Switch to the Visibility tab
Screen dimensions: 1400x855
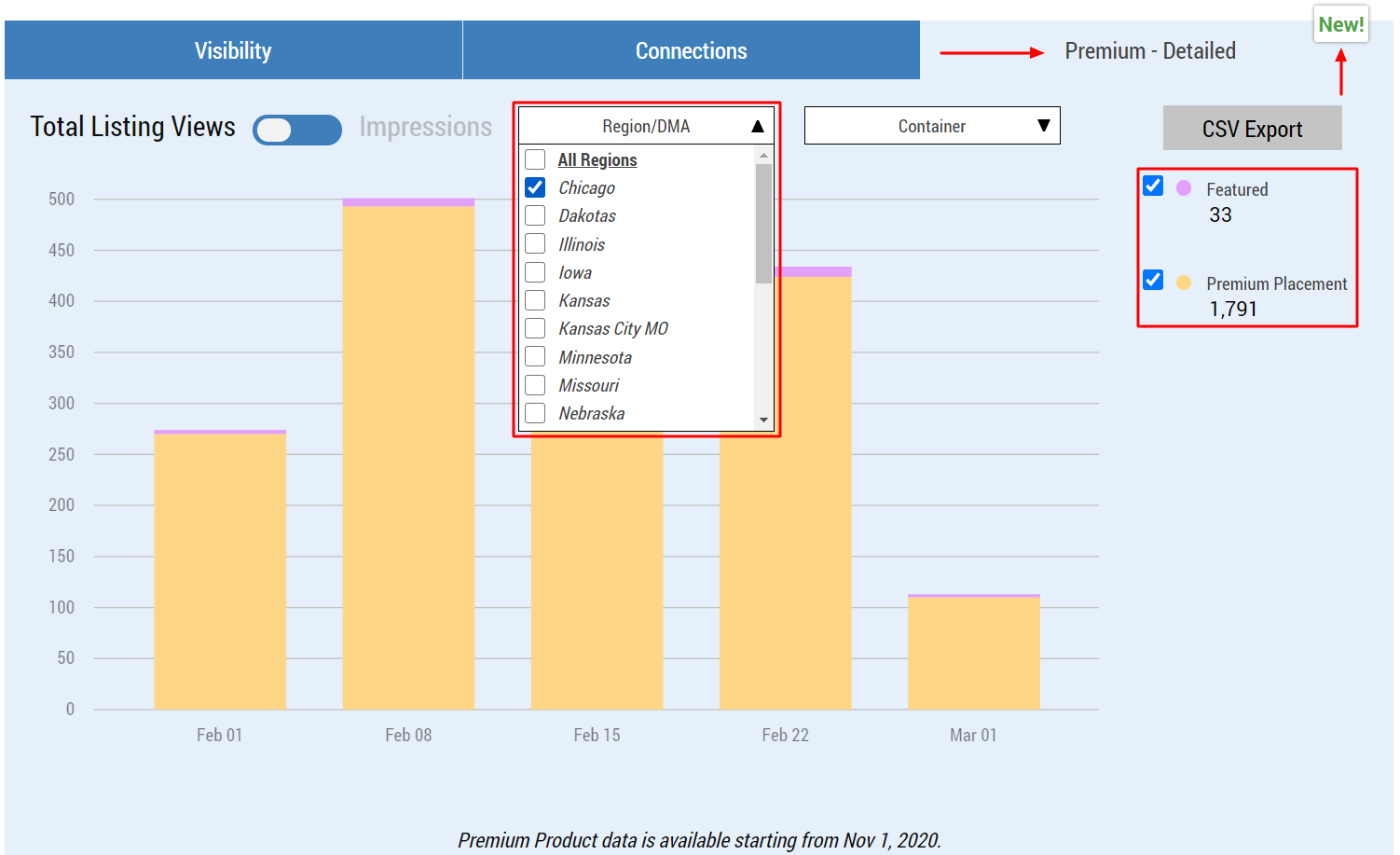coord(233,50)
